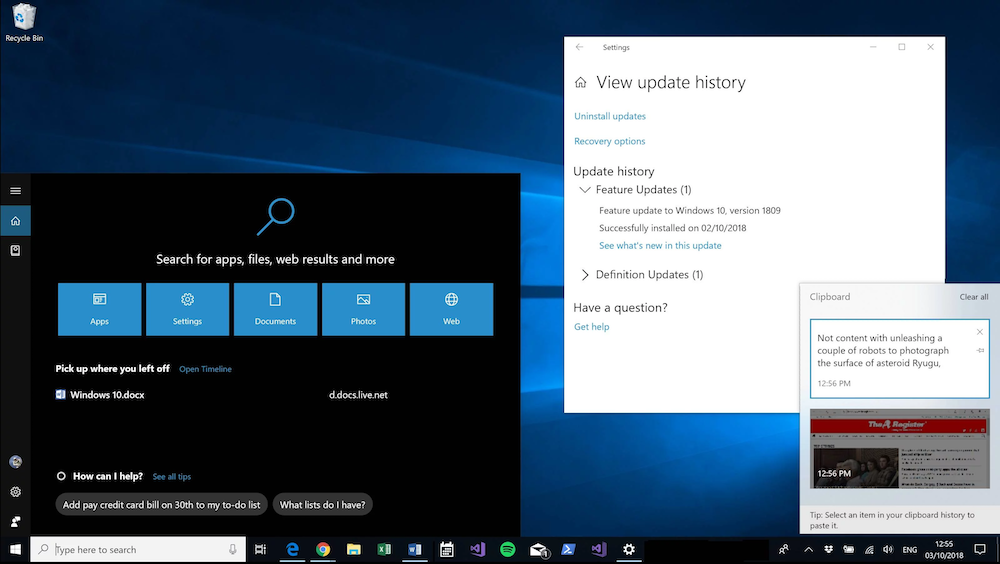This screenshot has height=564, width=1000.
Task: Open 'See what's new in this update'
Action: [x=660, y=246]
